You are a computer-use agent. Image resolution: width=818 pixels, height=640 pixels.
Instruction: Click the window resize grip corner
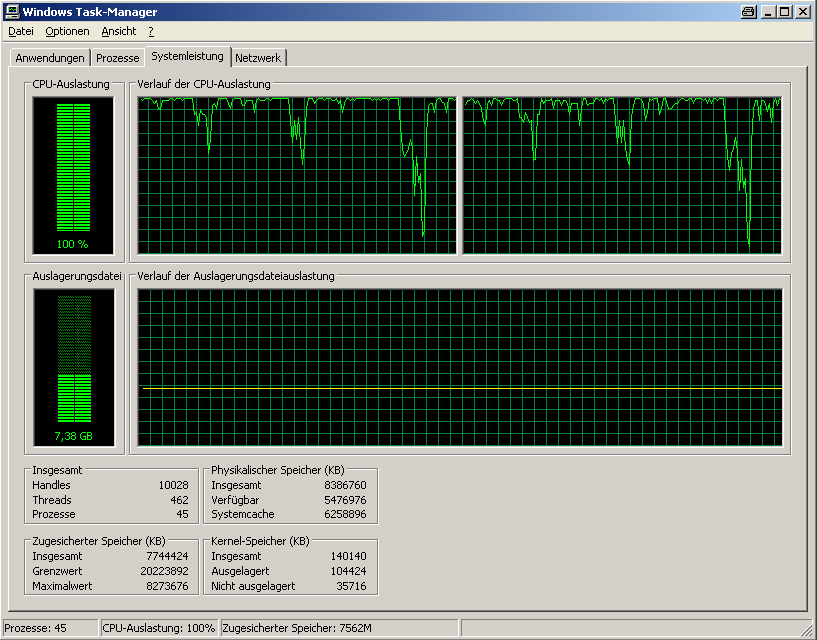[809, 630]
